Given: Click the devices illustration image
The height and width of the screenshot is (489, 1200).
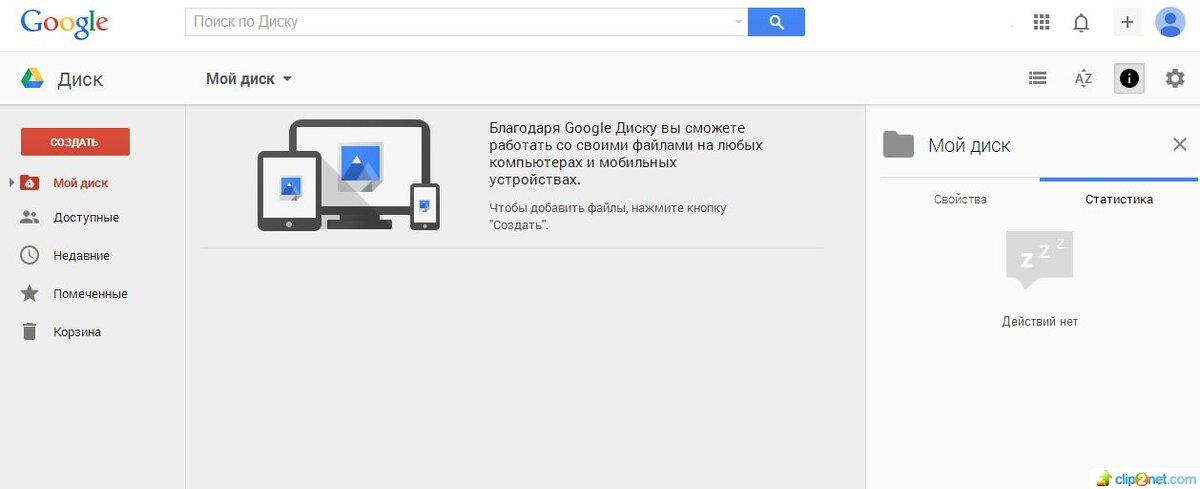Looking at the screenshot, I should [x=348, y=175].
